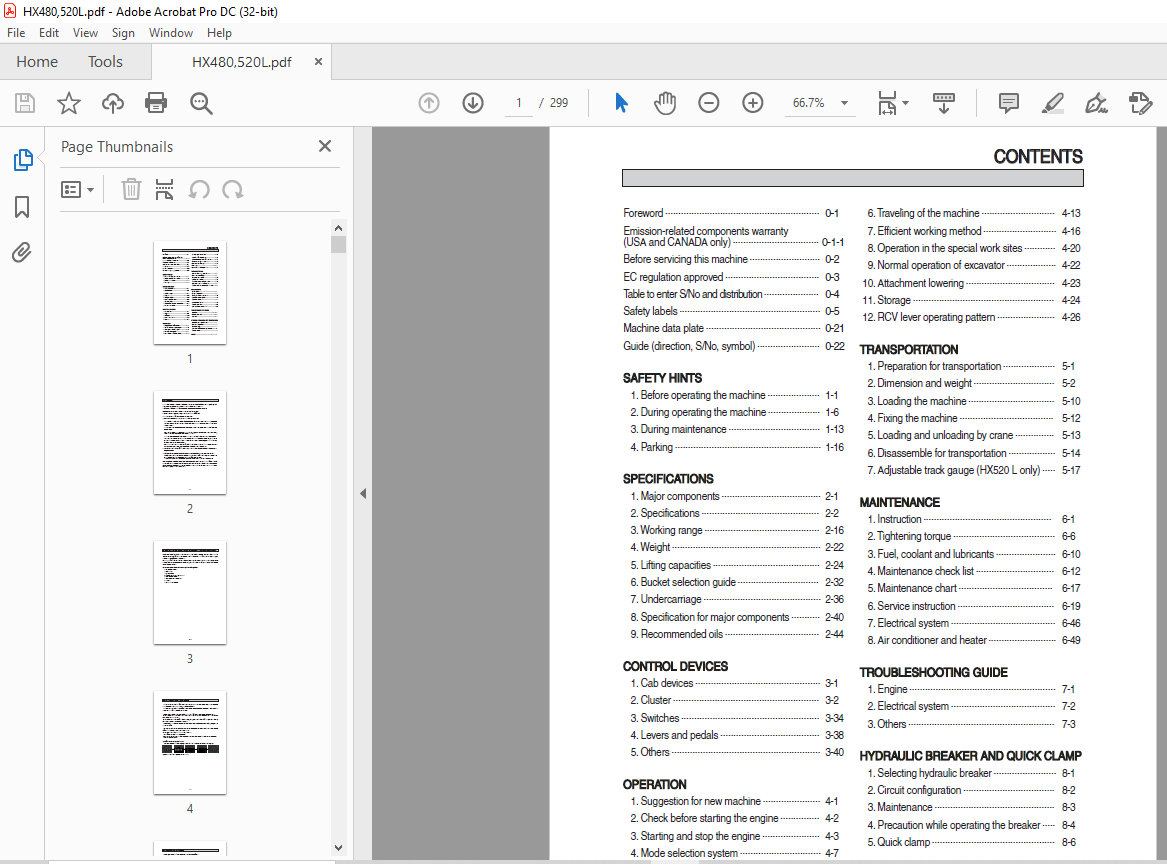Delete selected page with trash icon
The height and width of the screenshot is (864, 1167).
point(131,190)
